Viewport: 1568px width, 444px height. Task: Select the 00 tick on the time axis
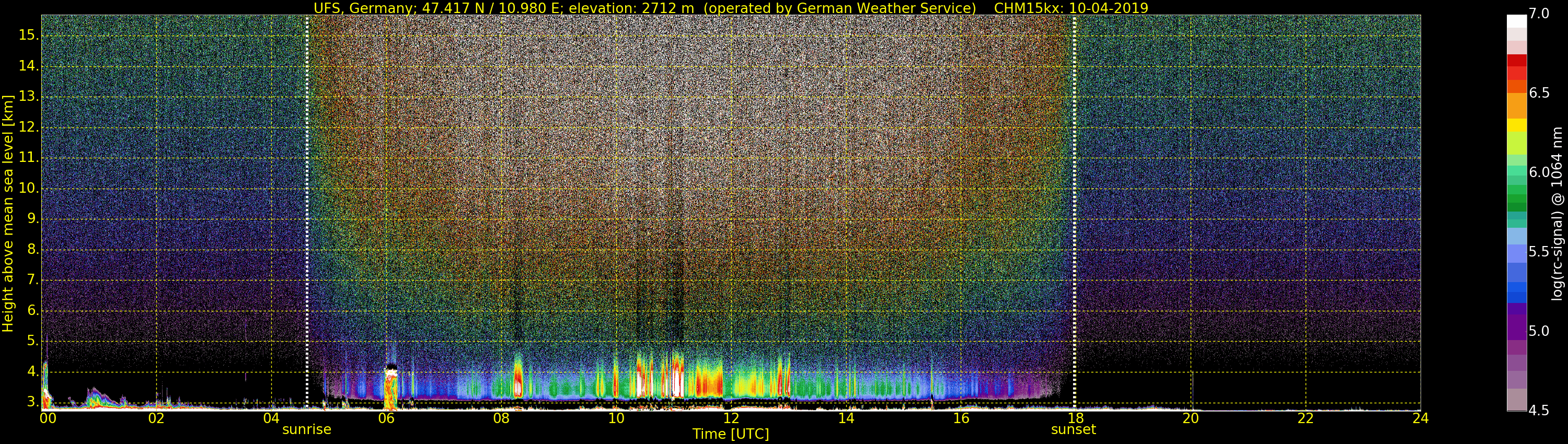point(48,418)
